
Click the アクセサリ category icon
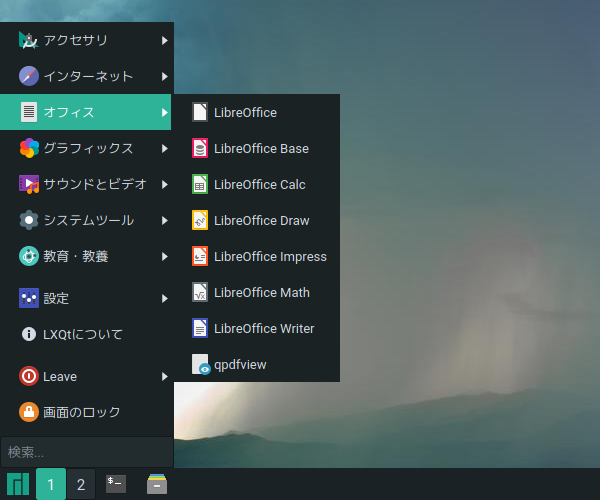tap(29, 40)
